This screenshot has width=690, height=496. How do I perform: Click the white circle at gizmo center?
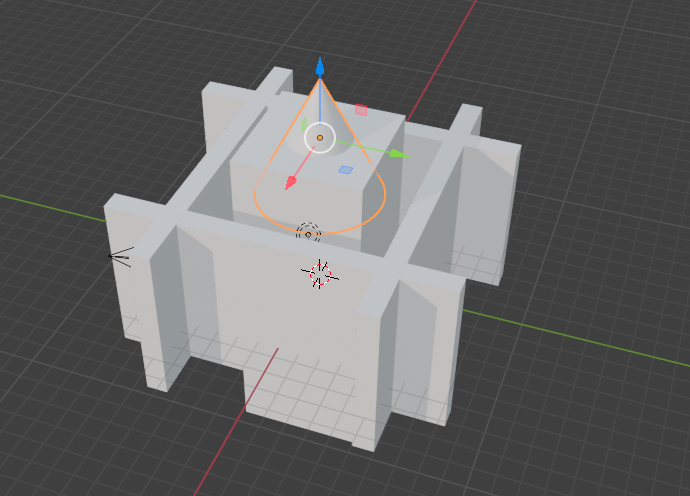(x=320, y=138)
